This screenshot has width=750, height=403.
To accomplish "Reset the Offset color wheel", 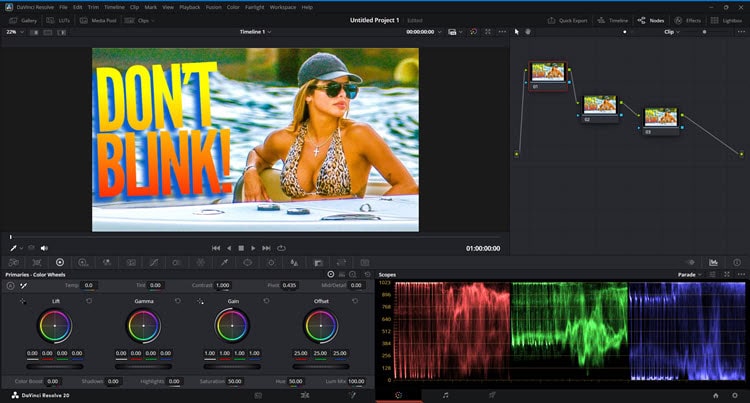I will [x=355, y=301].
